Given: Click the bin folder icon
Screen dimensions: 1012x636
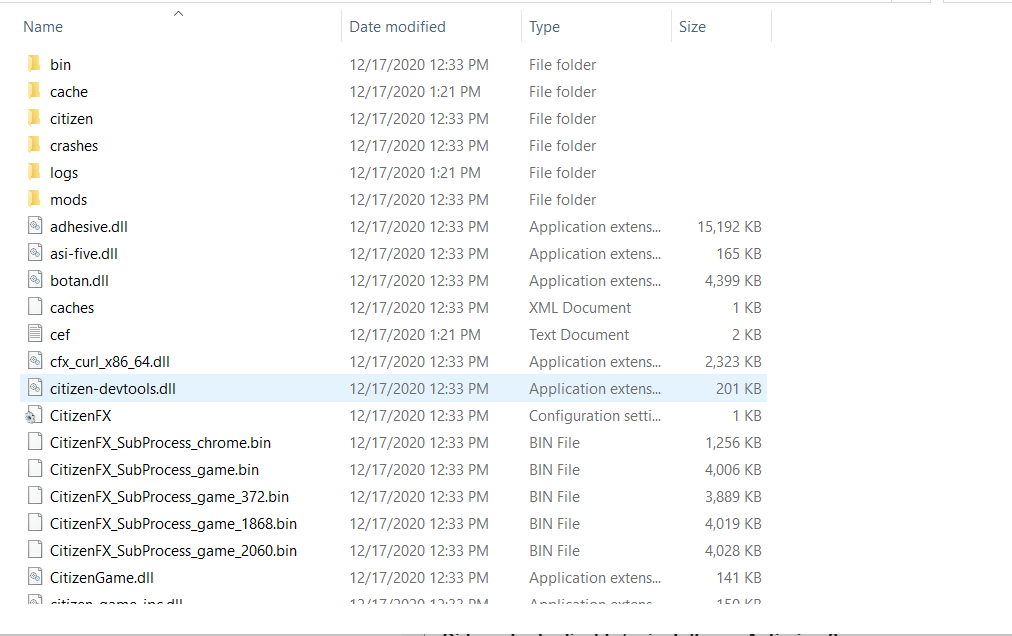Looking at the screenshot, I should (x=35, y=64).
